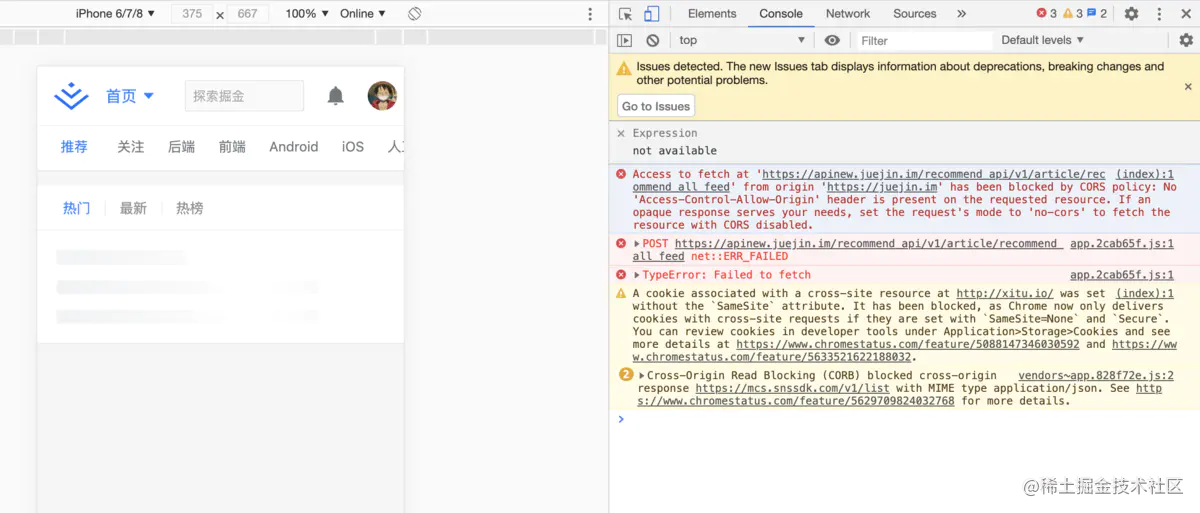Image resolution: width=1200 pixels, height=513 pixels.
Task: Click the console prompt input line
Action: 910,419
